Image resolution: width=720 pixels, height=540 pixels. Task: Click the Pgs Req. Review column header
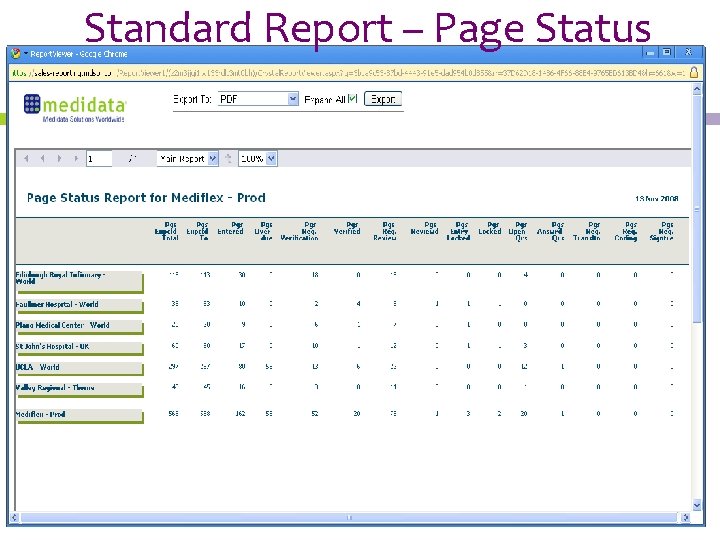[x=385, y=231]
